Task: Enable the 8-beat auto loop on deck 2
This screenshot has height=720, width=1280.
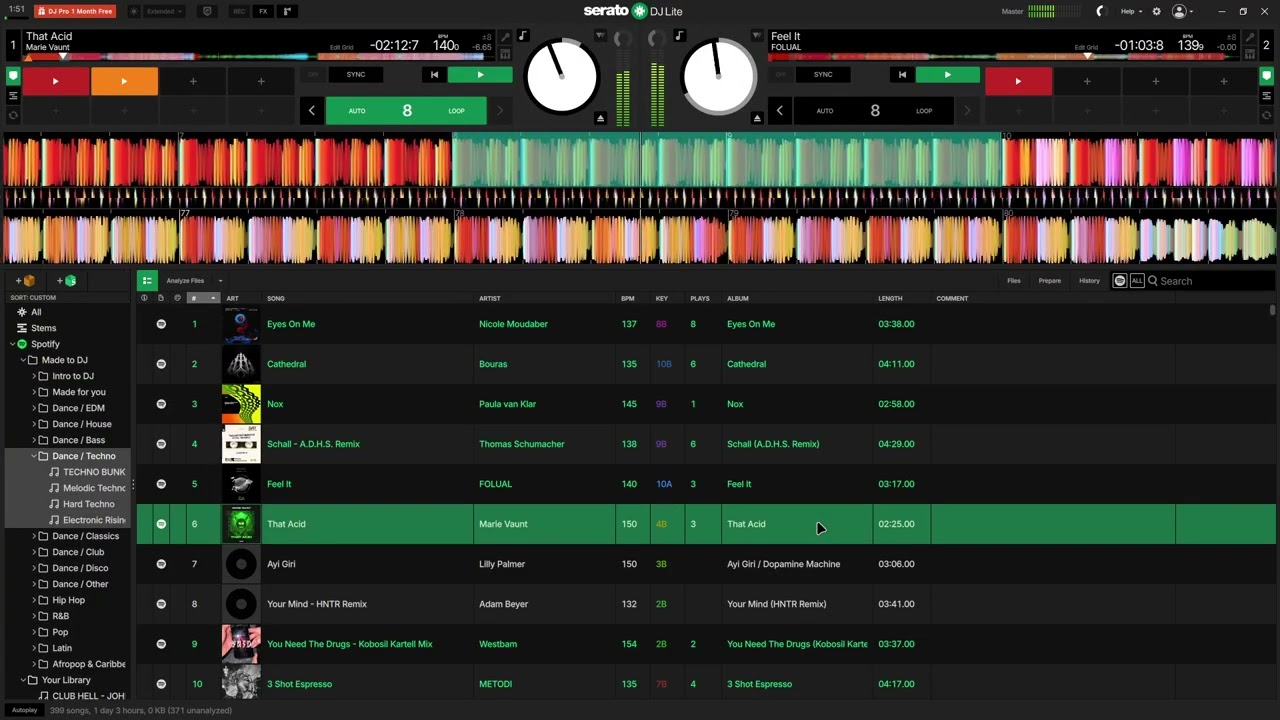Action: [875, 111]
